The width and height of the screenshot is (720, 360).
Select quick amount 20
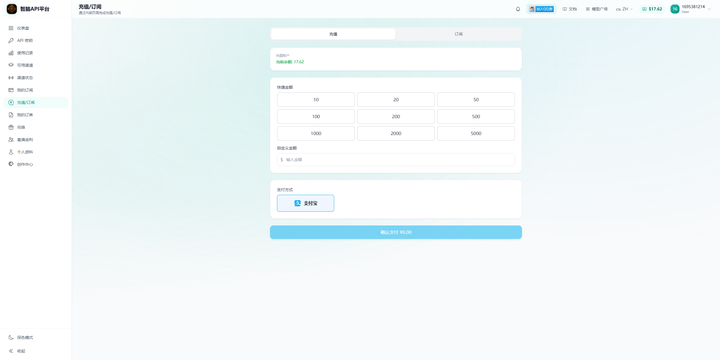tap(396, 100)
